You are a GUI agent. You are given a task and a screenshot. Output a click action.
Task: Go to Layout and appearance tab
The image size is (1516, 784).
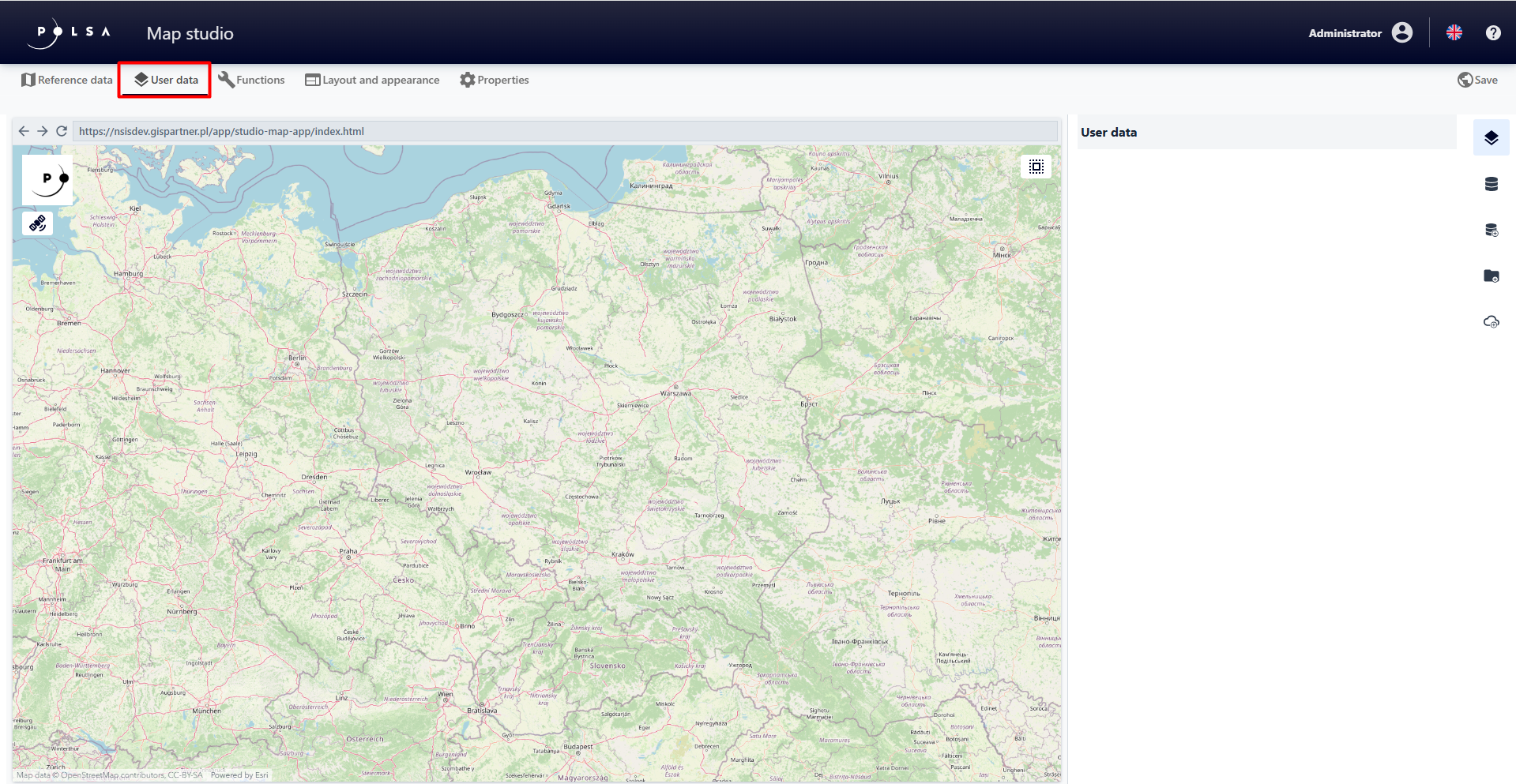click(372, 80)
